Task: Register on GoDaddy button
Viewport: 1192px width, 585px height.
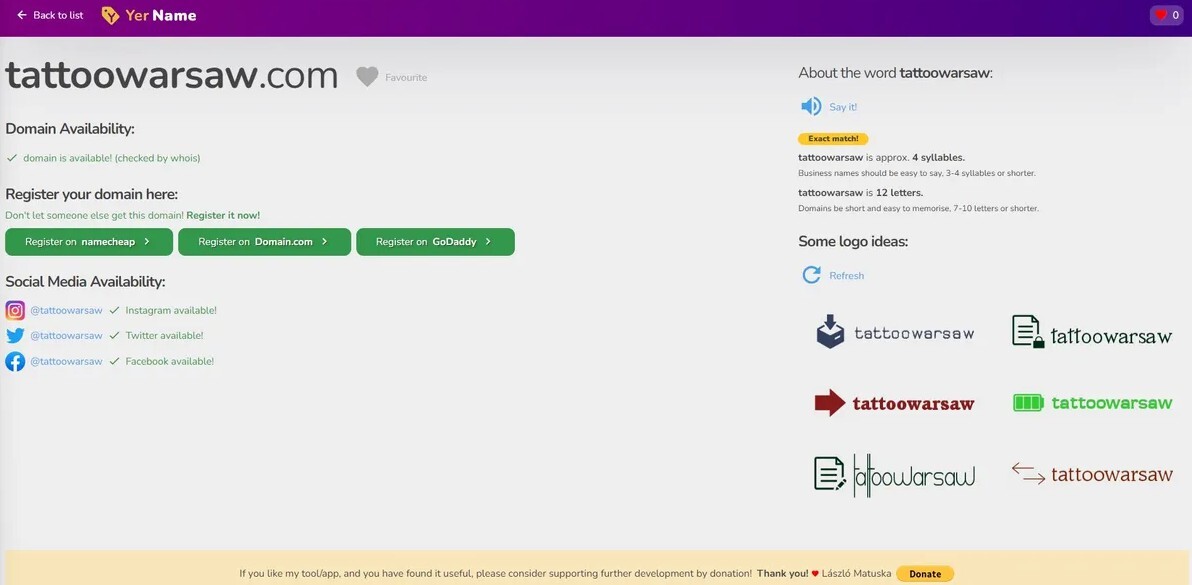Action: click(435, 242)
